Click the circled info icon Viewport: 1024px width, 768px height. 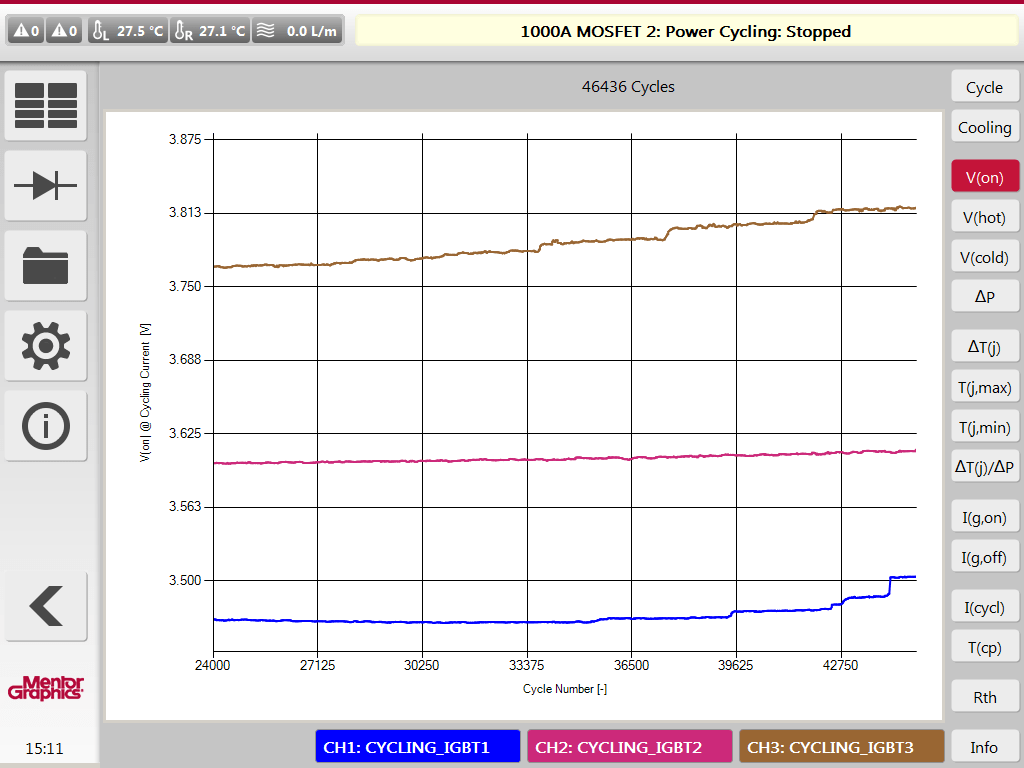[x=46, y=426]
